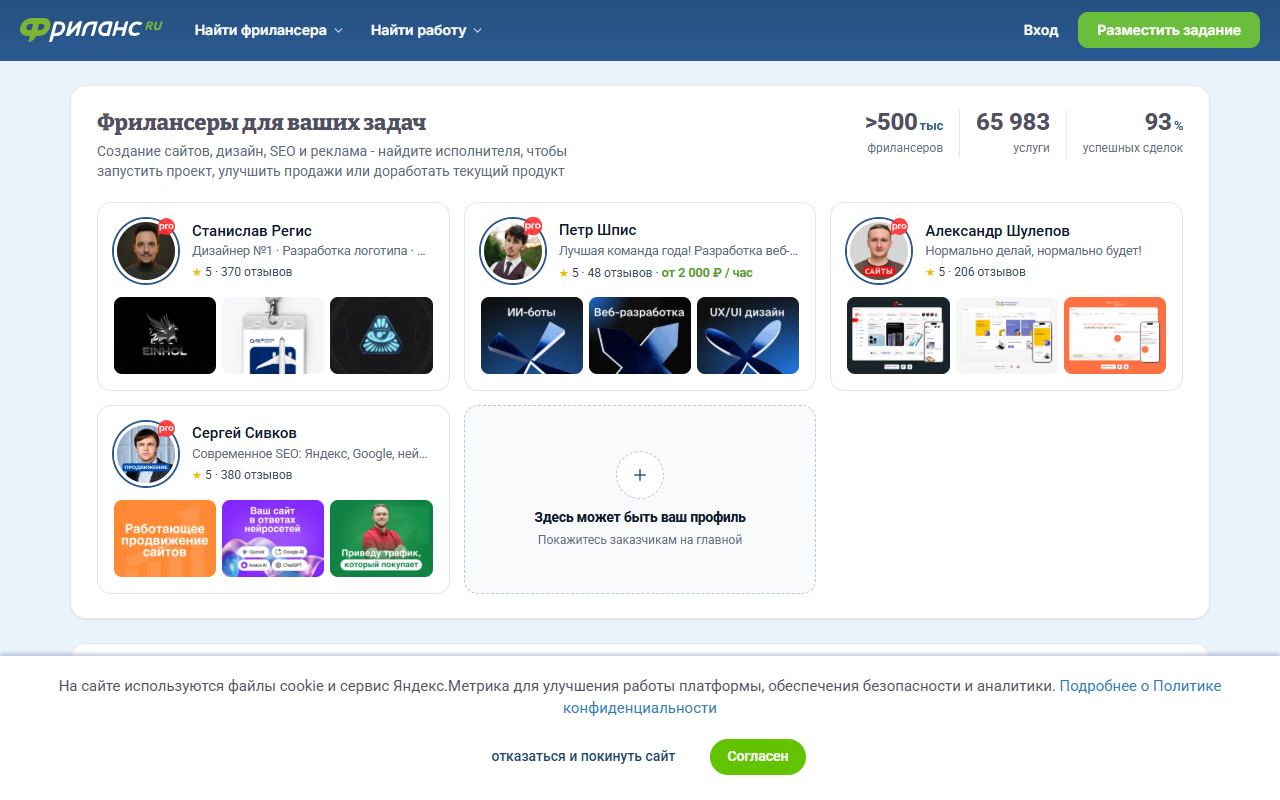This screenshot has height=800, width=1280.
Task: Open Александр Шулепов profile avatar
Action: (x=878, y=250)
